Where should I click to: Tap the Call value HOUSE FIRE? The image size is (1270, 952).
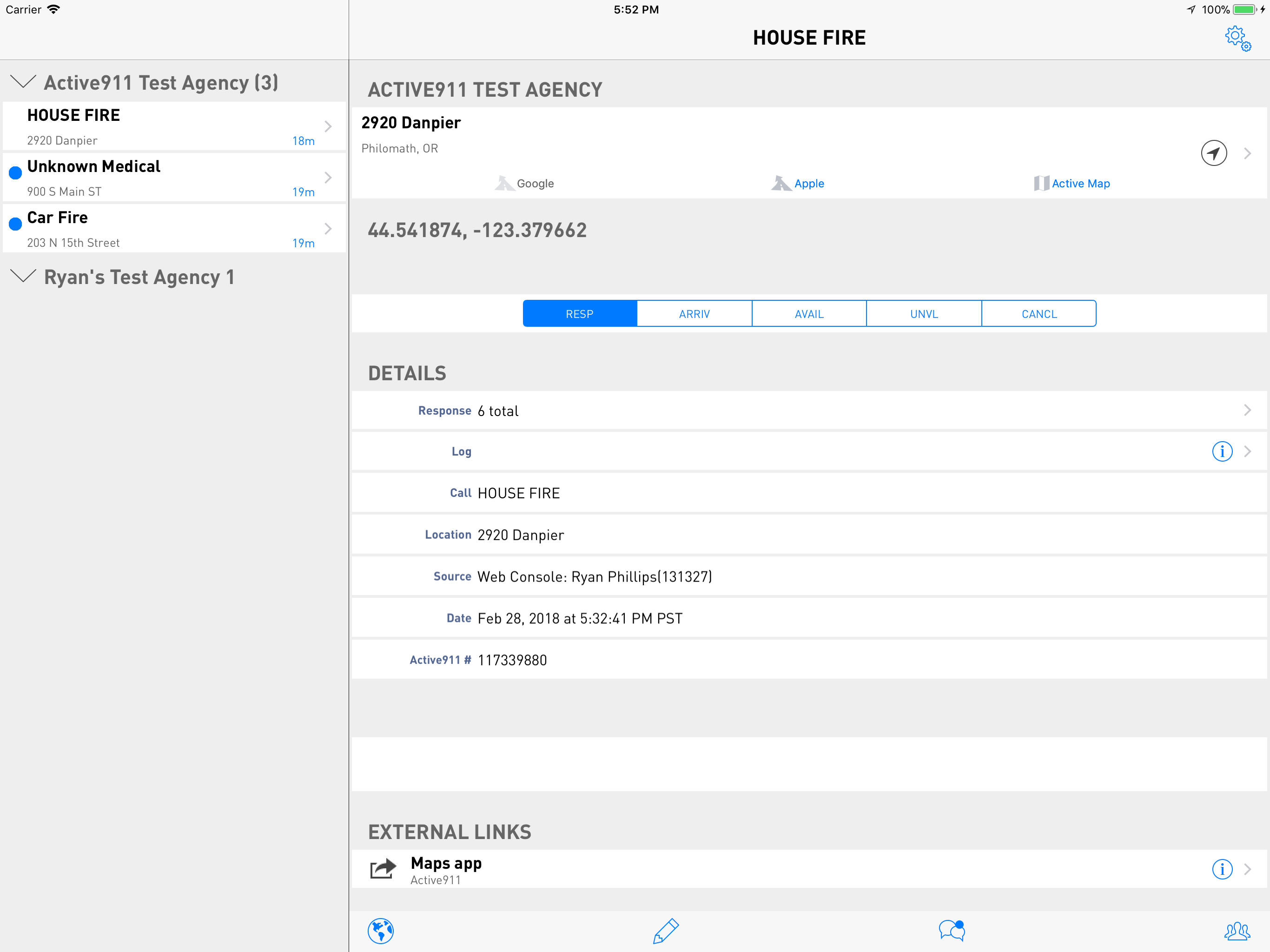click(x=518, y=493)
